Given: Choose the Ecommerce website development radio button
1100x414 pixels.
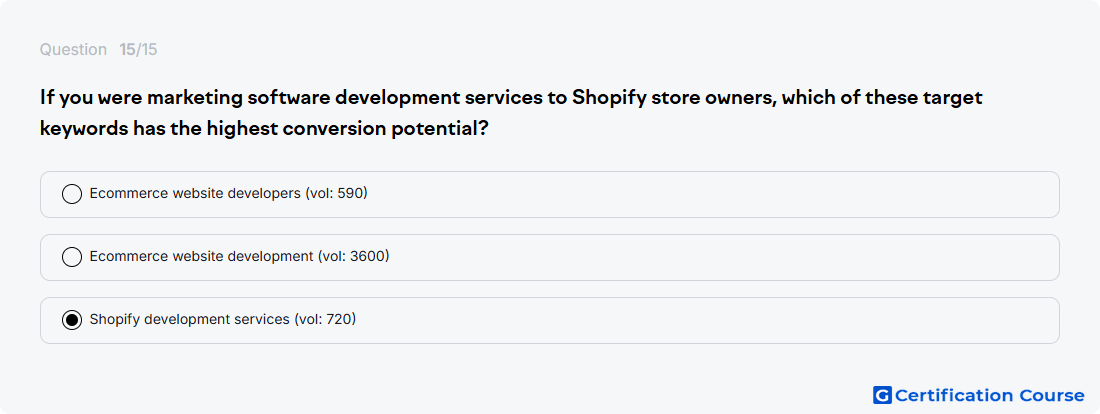Looking at the screenshot, I should (72, 258).
